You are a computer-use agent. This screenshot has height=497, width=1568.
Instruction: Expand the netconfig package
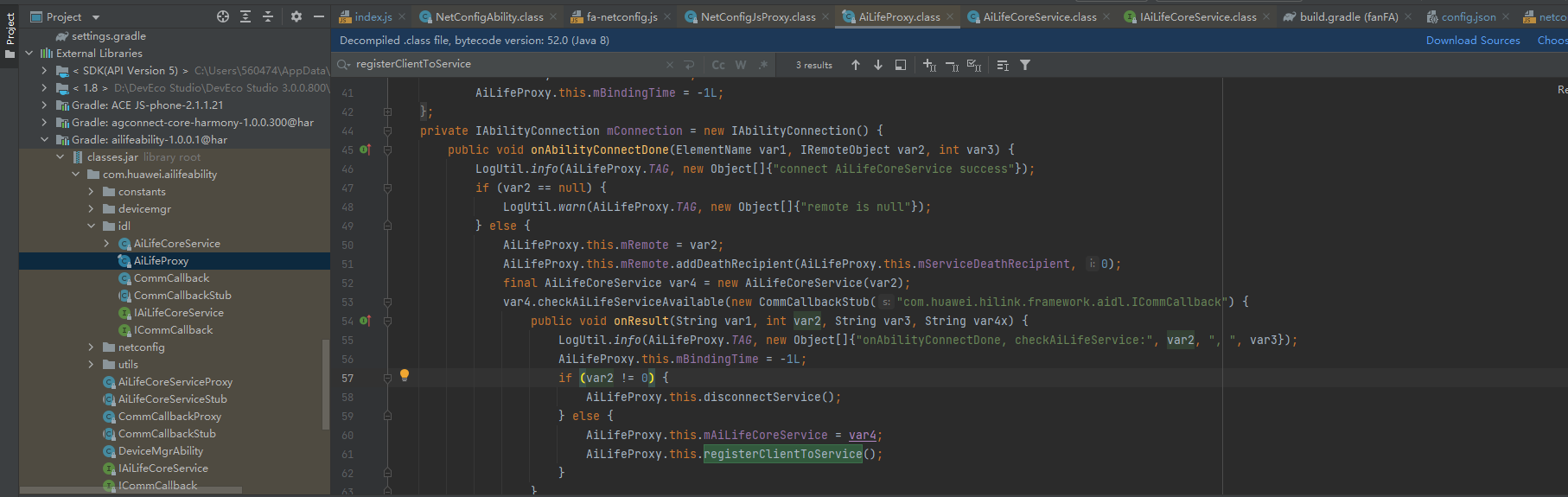tap(92, 347)
